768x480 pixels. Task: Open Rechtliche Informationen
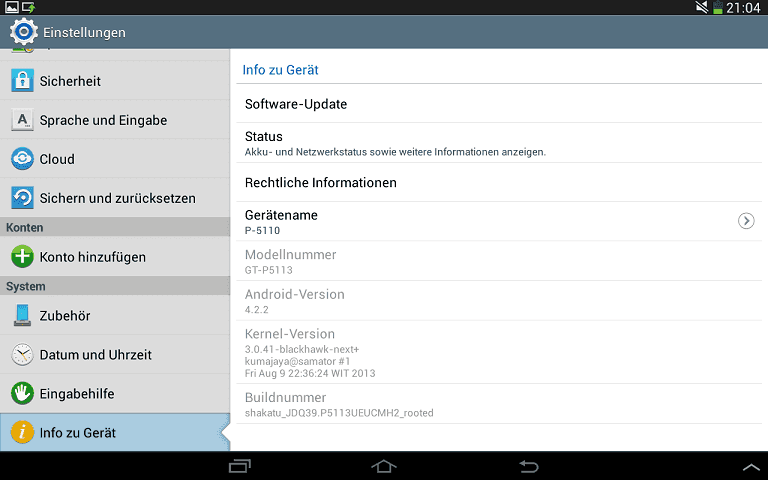tap(499, 182)
